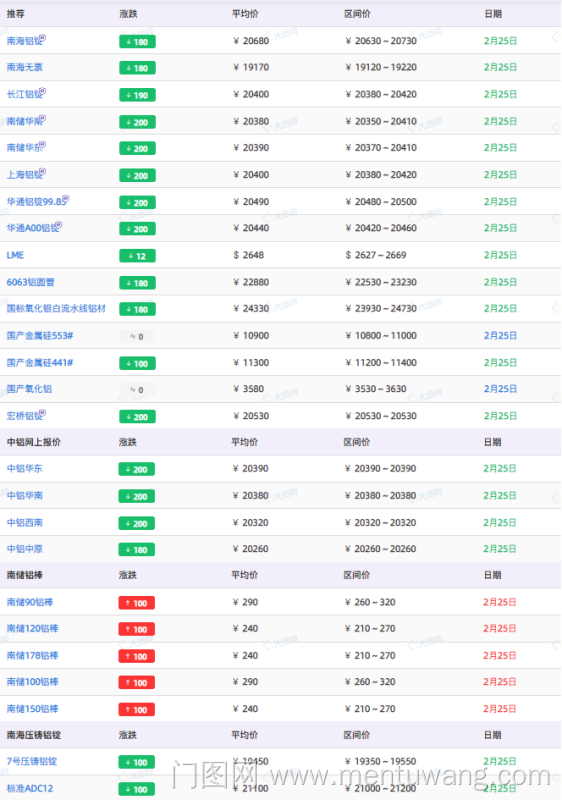Screen dimensions: 562x800
Task: Open the 南储100铝棒 link
Action: click(32, 682)
